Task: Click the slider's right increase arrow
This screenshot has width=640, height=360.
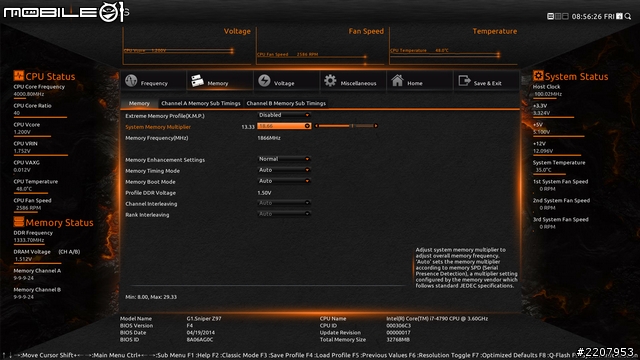Action: tap(376, 126)
